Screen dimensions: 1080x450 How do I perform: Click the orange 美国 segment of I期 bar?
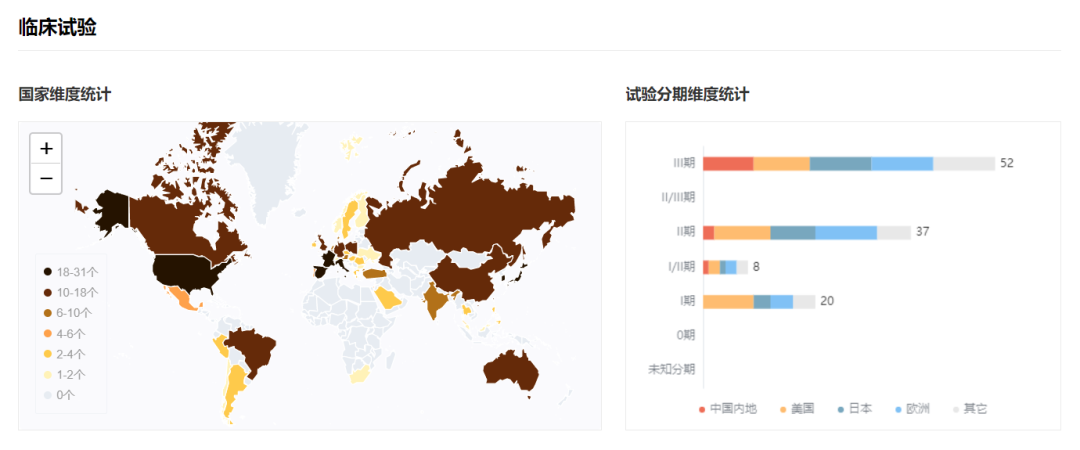coord(729,301)
